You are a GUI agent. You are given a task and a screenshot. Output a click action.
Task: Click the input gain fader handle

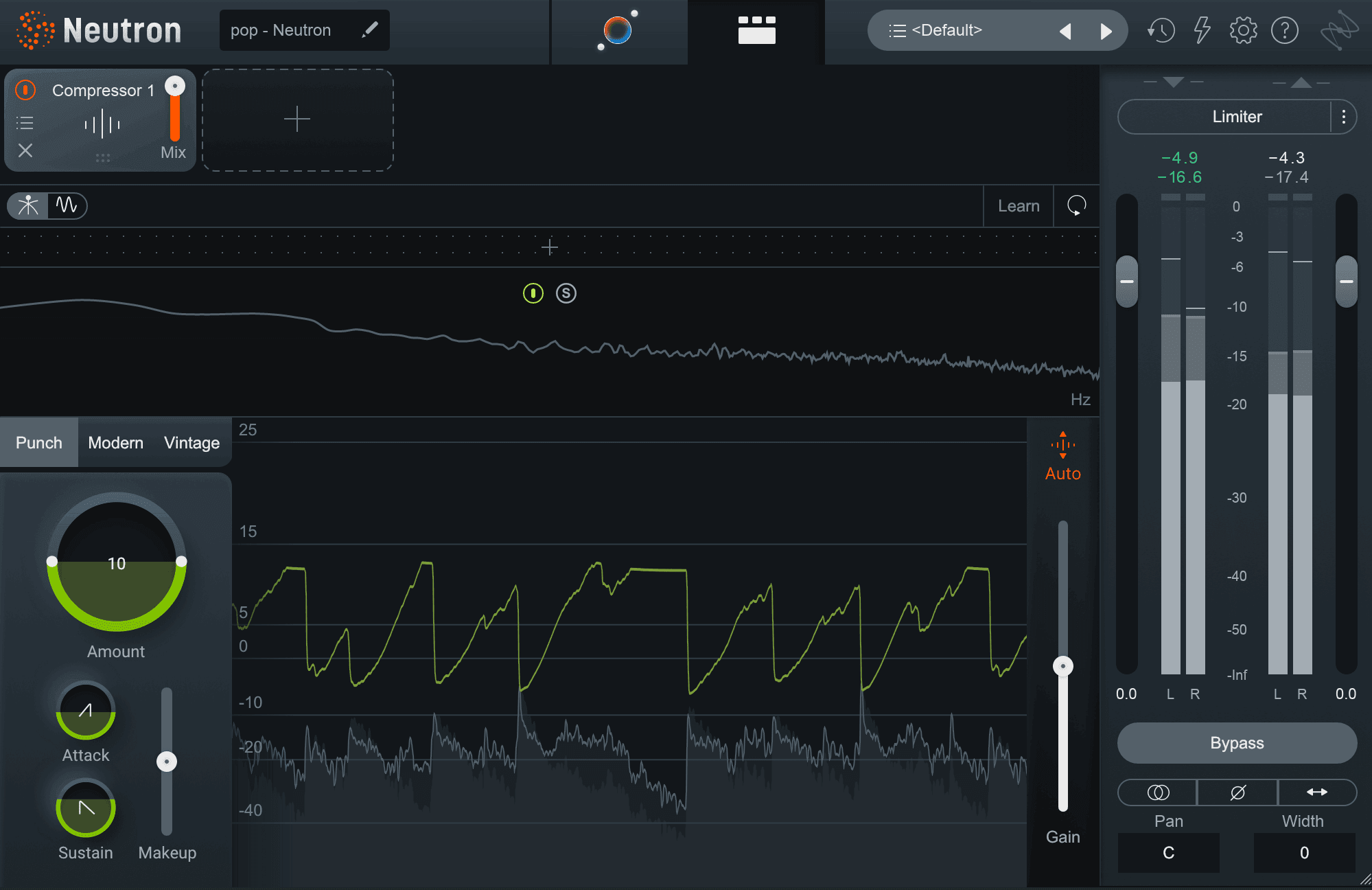(x=1127, y=282)
